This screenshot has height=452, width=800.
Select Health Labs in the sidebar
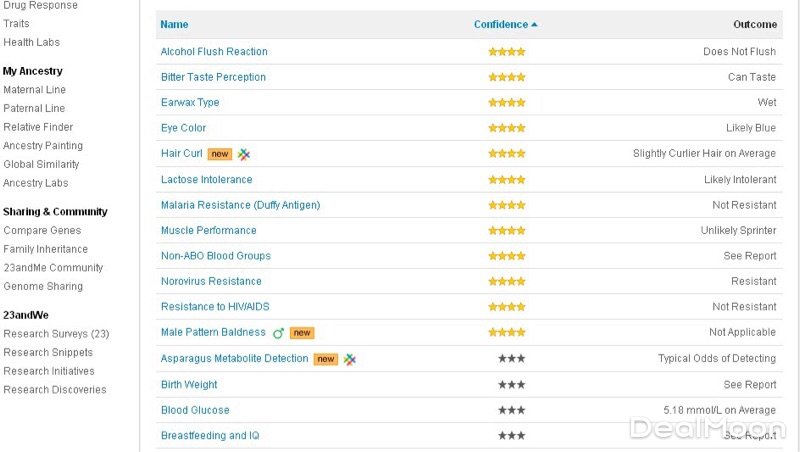tap(31, 42)
